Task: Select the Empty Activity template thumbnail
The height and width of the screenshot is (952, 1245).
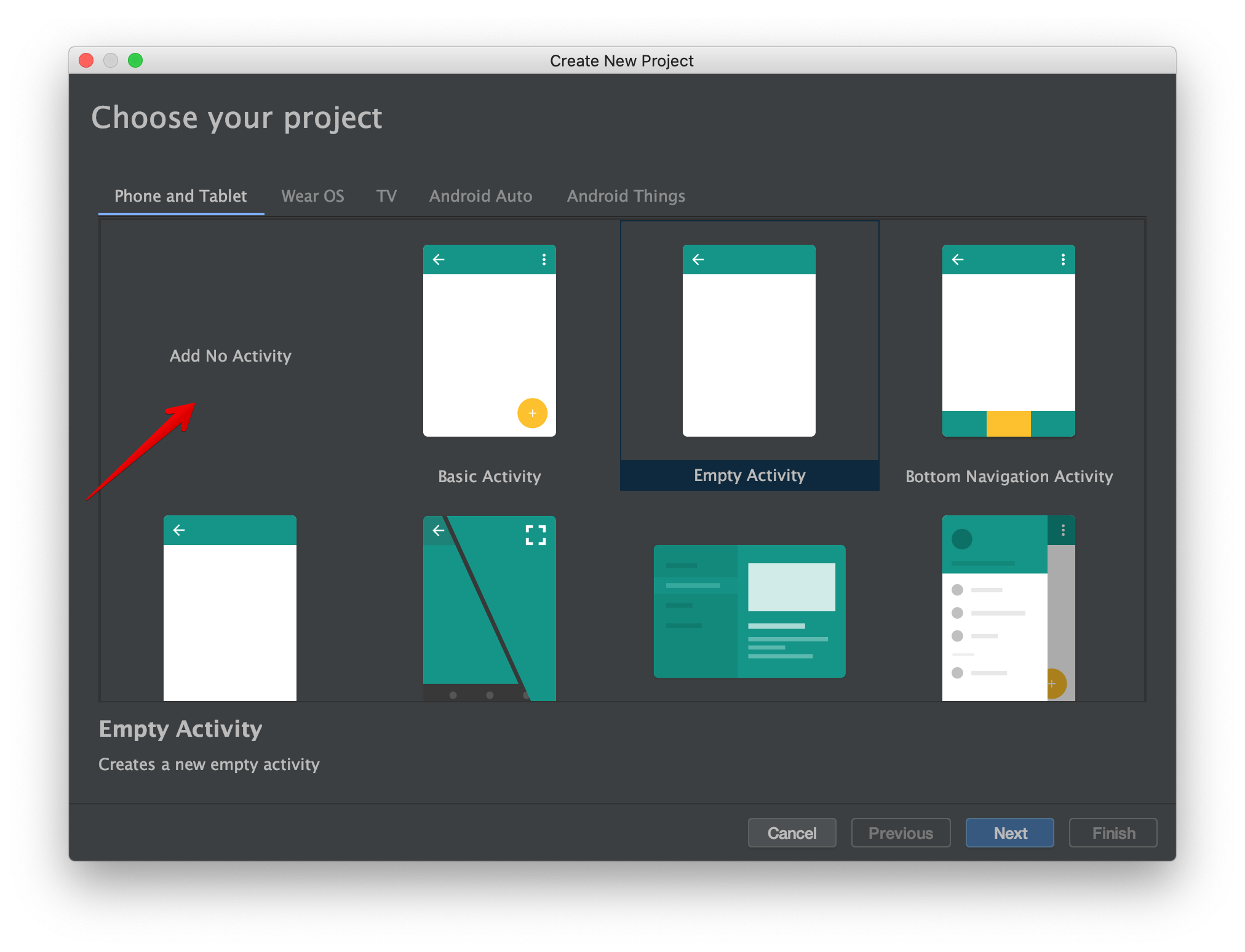Action: 749,341
